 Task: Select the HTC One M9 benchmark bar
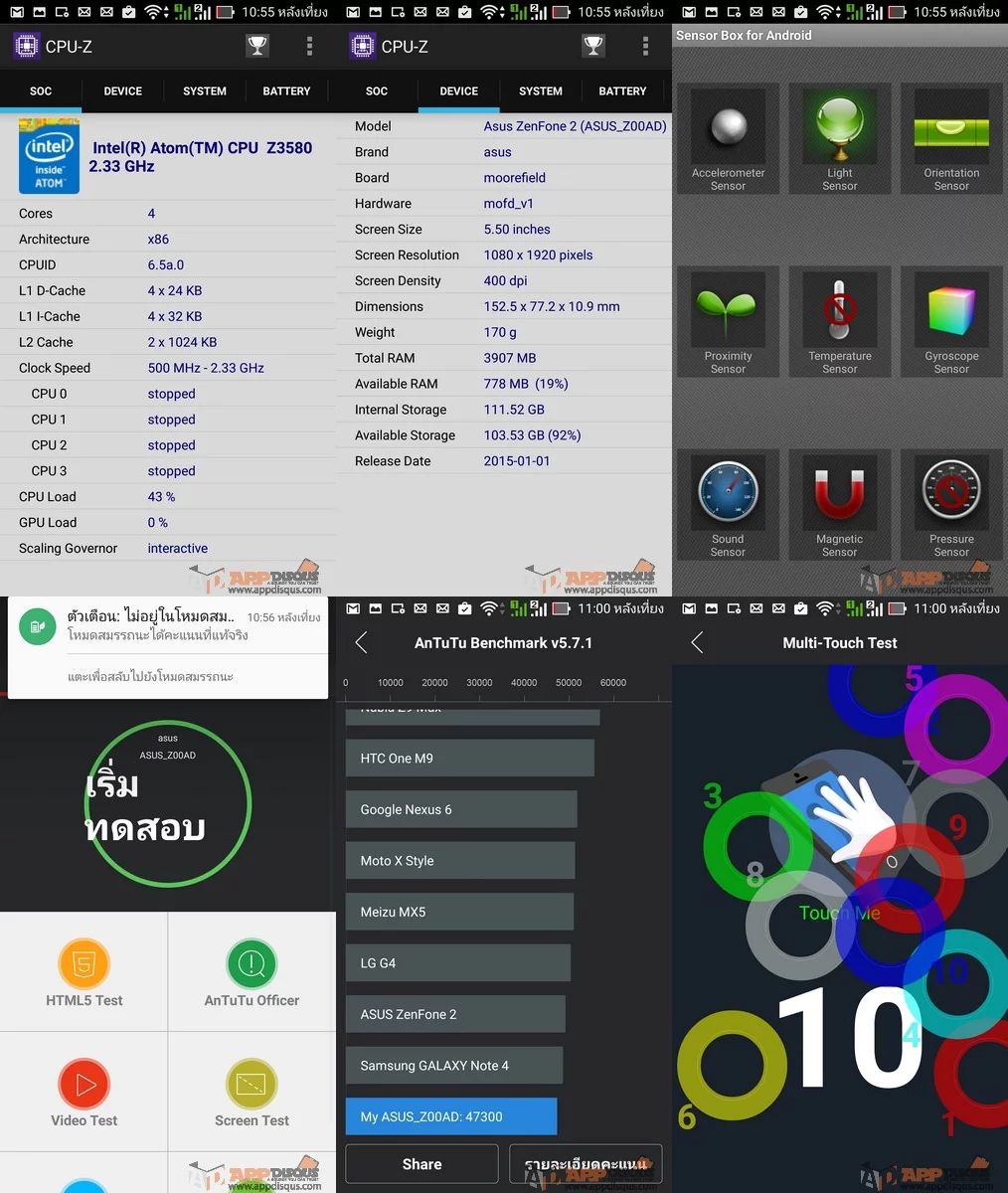click(470, 758)
